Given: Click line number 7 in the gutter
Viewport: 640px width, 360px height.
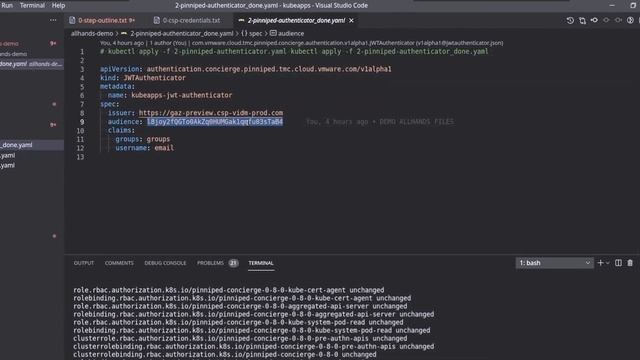Looking at the screenshot, I should pyautogui.click(x=82, y=104).
